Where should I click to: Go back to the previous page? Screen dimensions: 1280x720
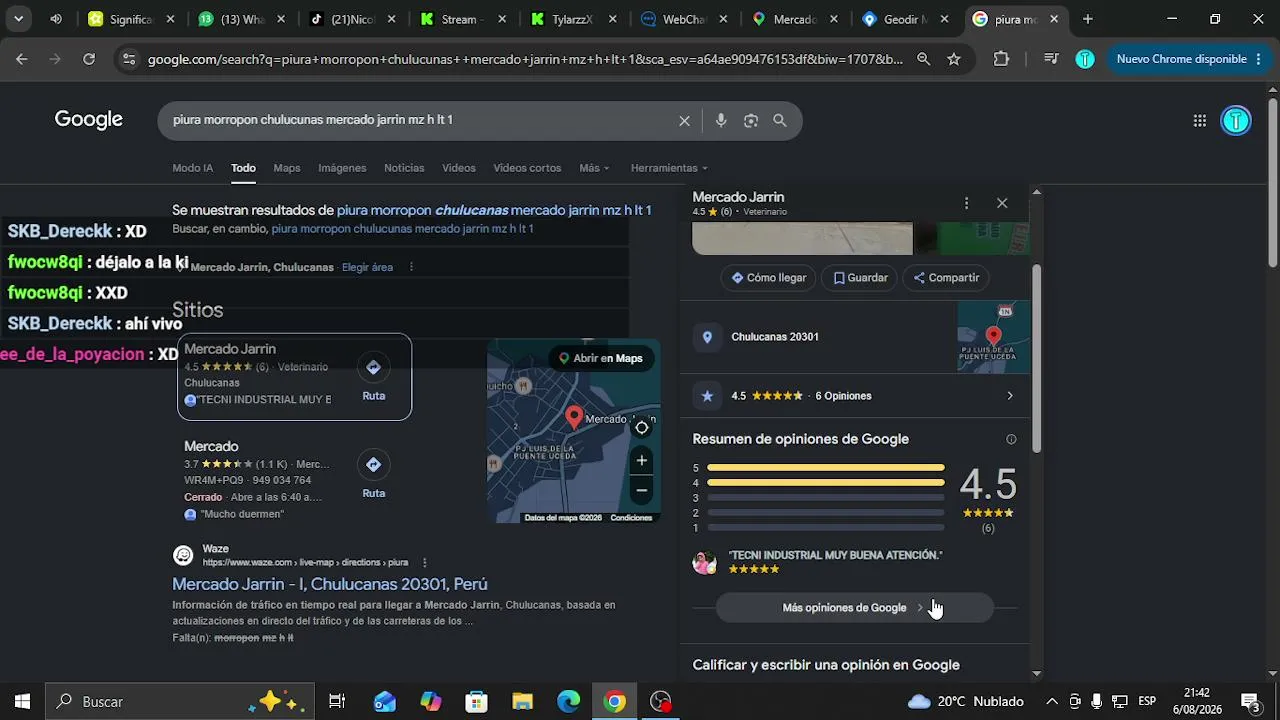tap(22, 59)
